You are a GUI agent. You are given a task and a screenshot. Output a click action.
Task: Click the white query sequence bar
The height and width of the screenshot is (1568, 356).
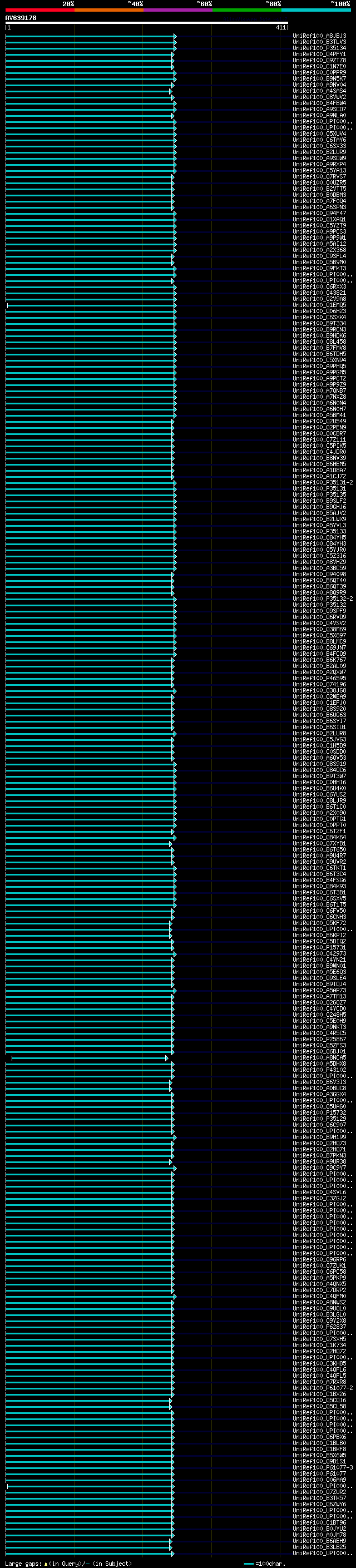147,23
